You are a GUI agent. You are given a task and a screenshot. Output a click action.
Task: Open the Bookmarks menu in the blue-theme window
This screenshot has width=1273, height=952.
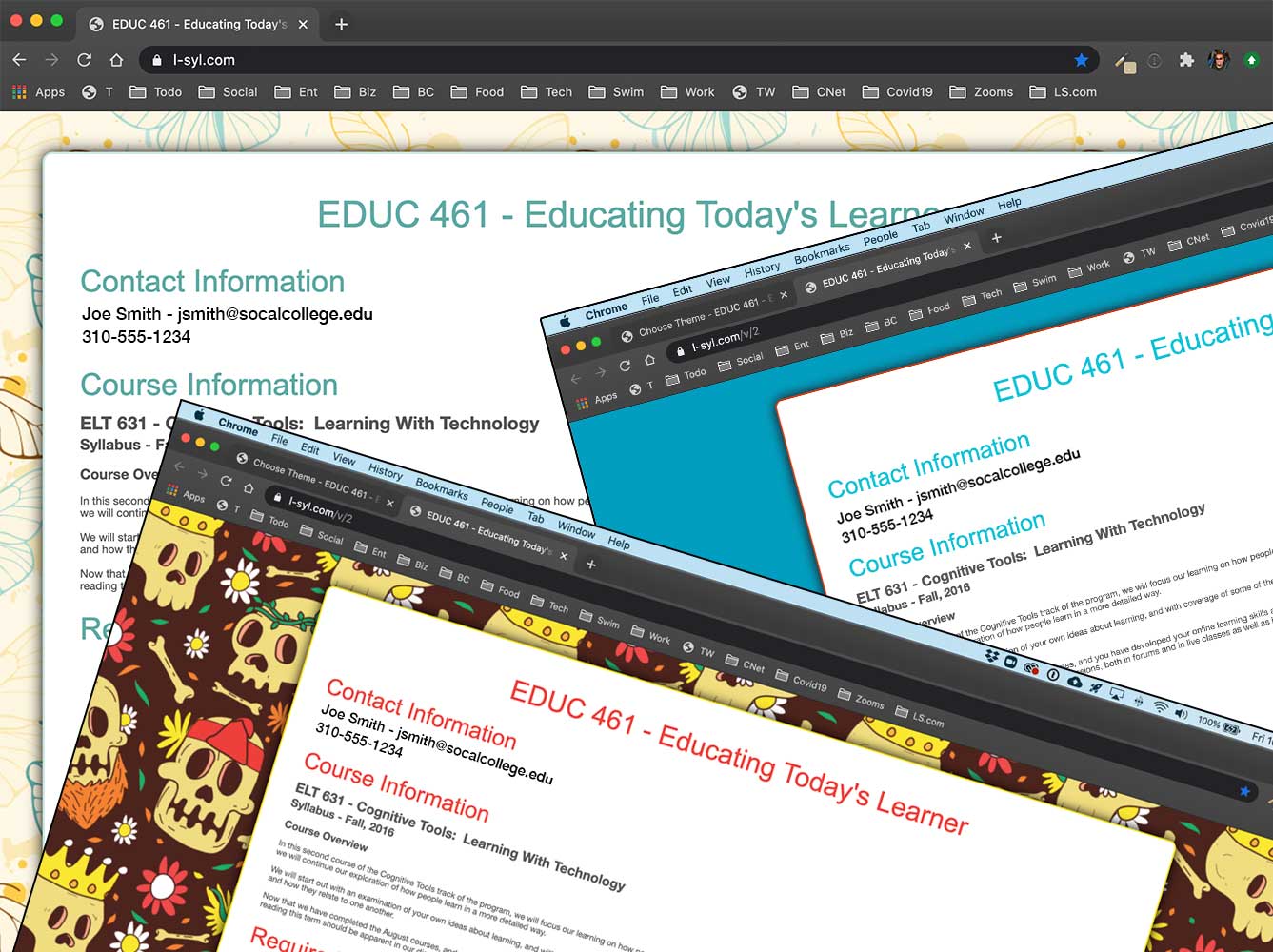click(x=822, y=253)
